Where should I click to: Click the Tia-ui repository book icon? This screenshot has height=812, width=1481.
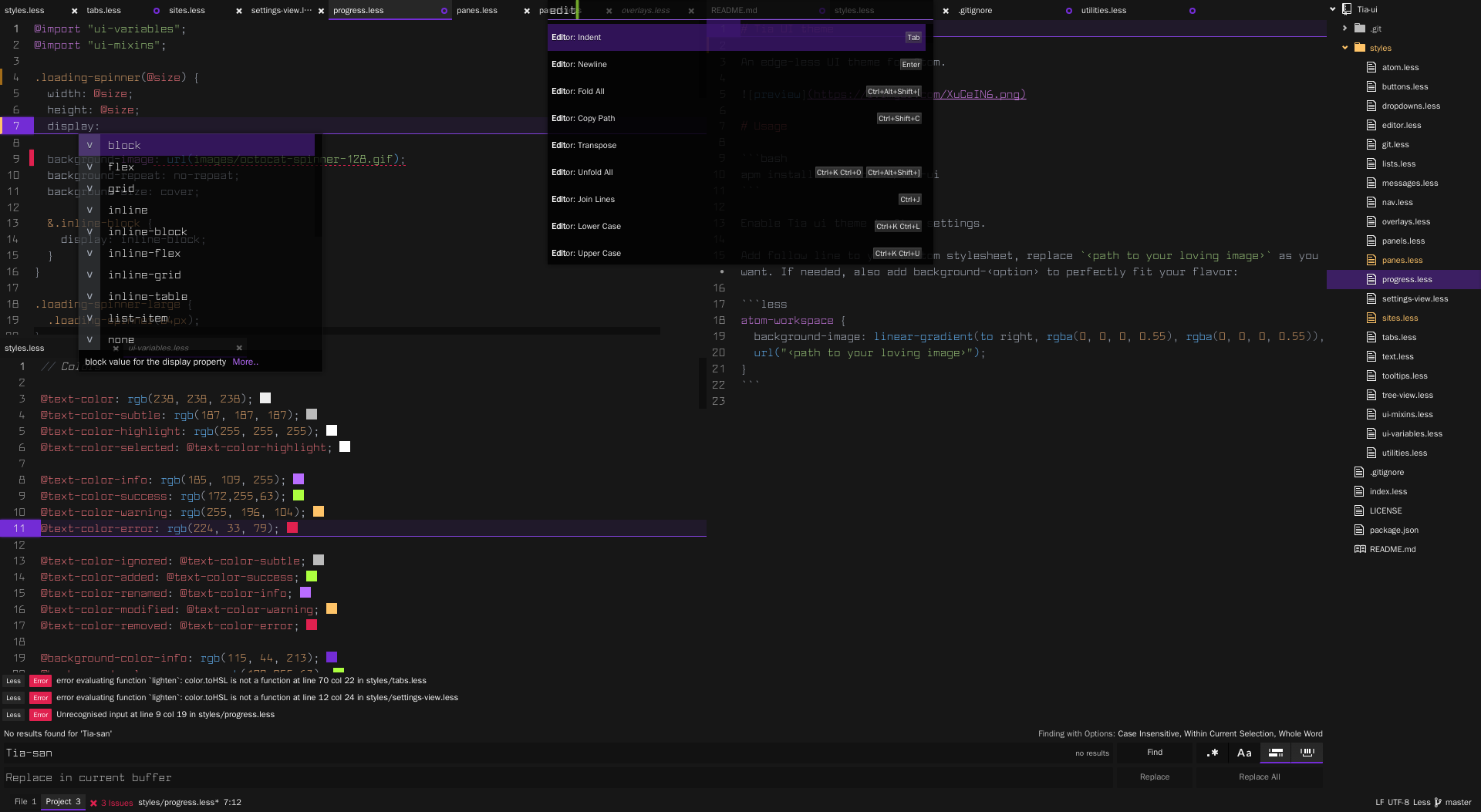click(1347, 9)
